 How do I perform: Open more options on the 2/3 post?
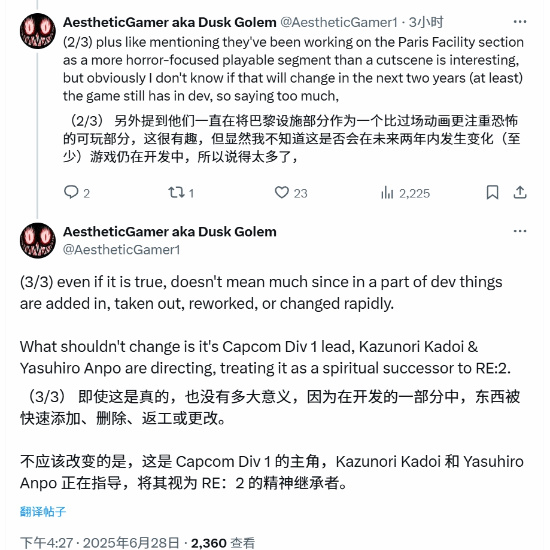519,22
